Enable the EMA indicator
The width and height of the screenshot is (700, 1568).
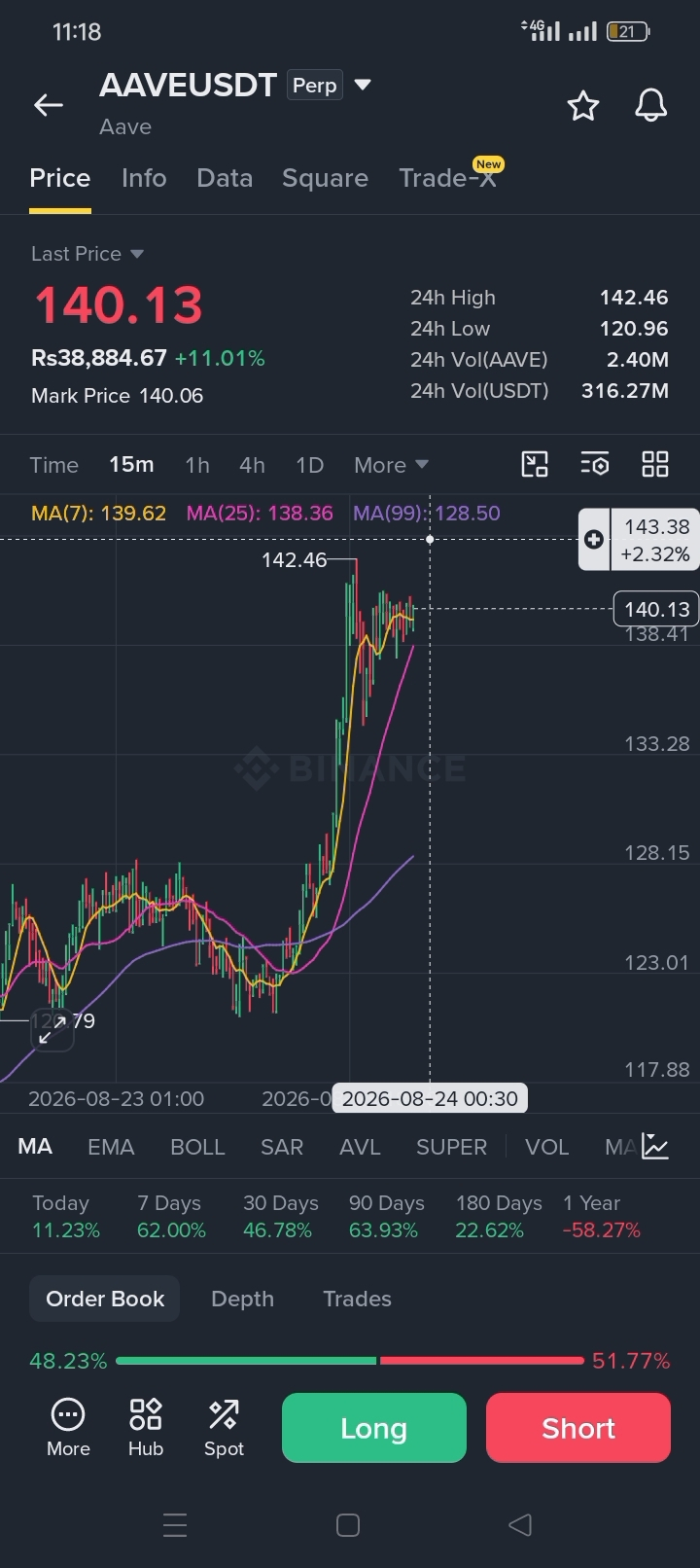111,1147
